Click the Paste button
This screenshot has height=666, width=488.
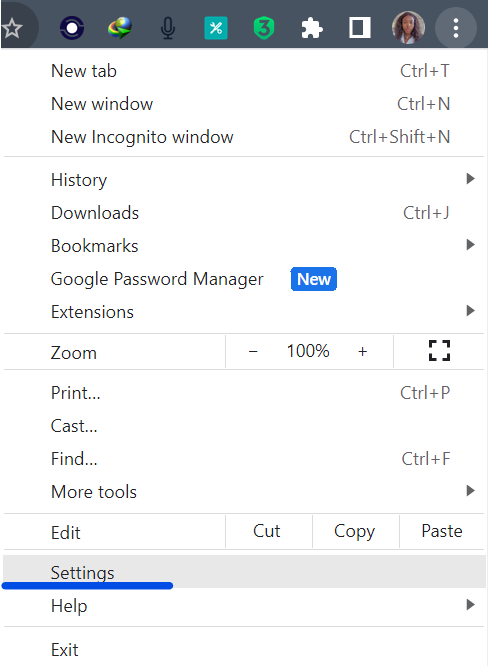[442, 531]
